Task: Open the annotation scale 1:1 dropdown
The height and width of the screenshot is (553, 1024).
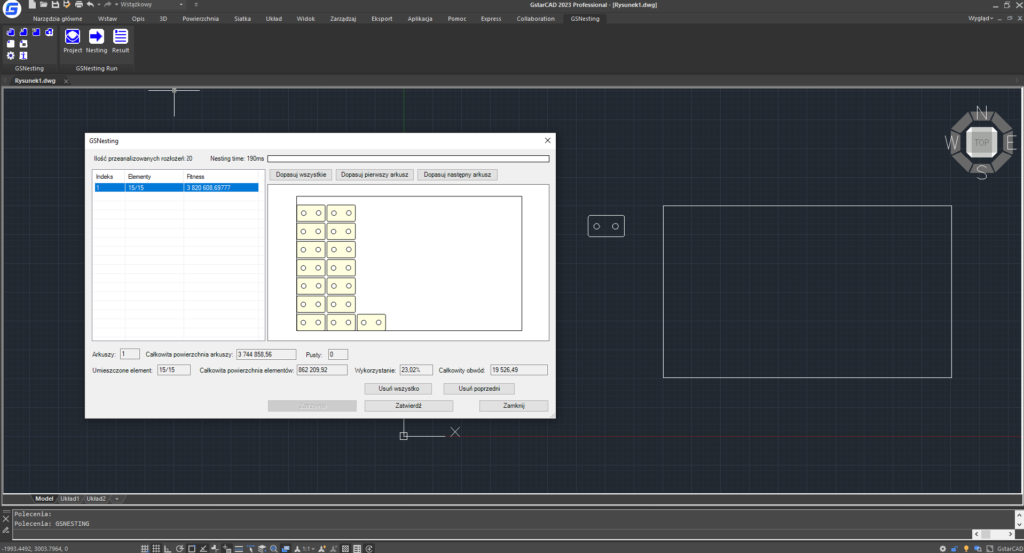Action: (x=311, y=548)
